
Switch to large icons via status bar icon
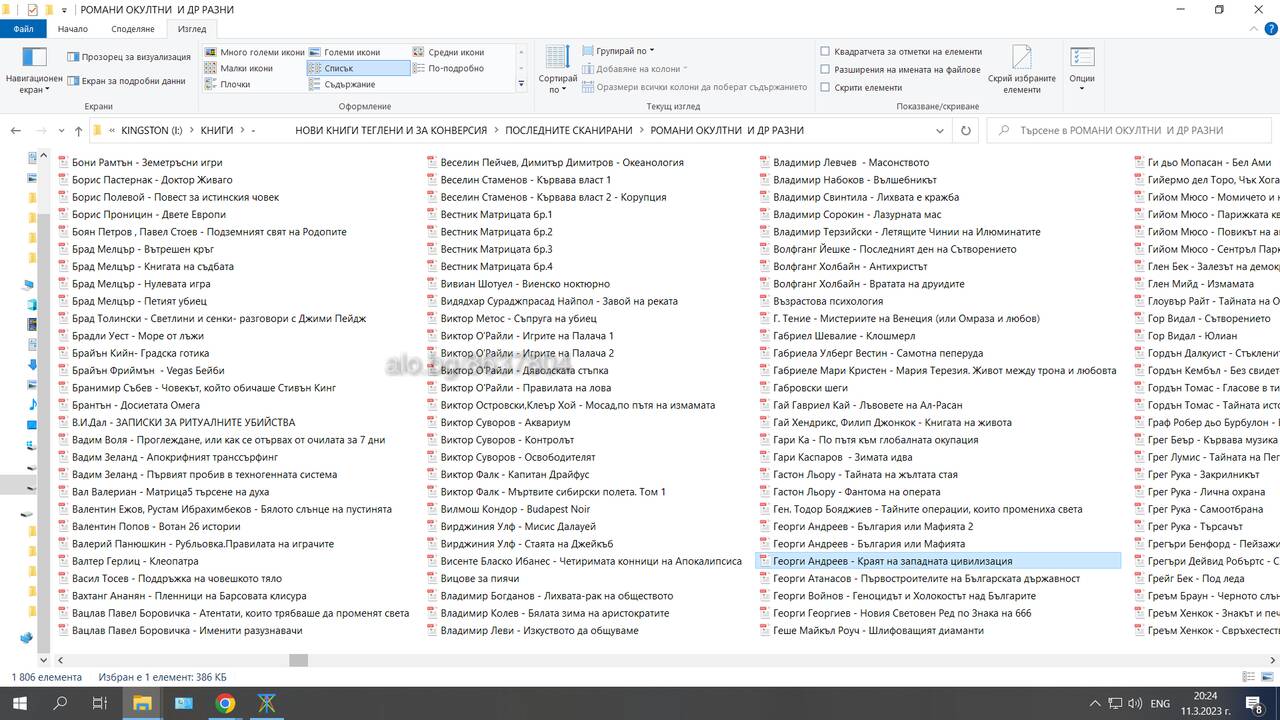pyautogui.click(x=1266, y=678)
